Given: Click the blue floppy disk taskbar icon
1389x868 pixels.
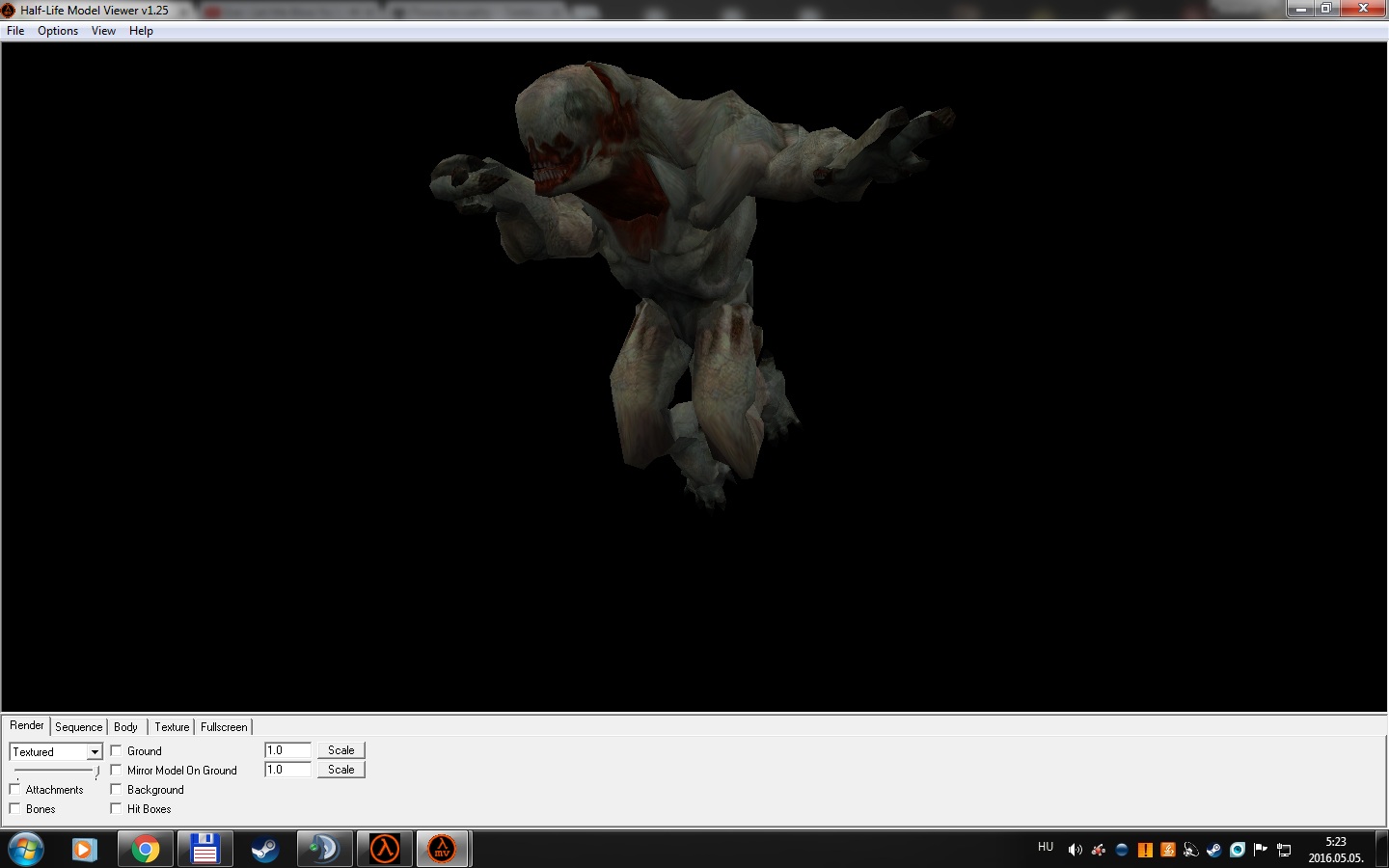Looking at the screenshot, I should [x=204, y=849].
